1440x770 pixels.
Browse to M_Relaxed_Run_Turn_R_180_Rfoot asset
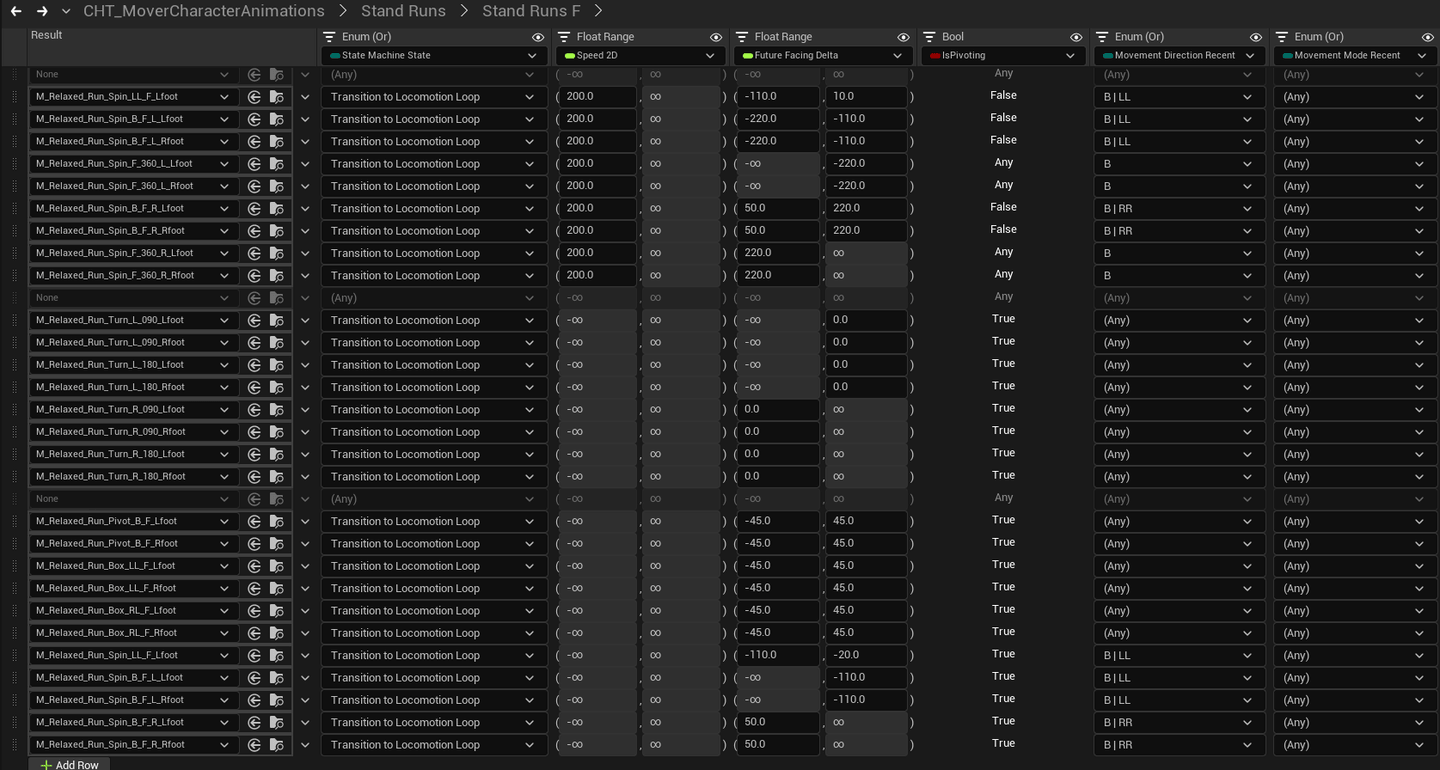coord(277,477)
